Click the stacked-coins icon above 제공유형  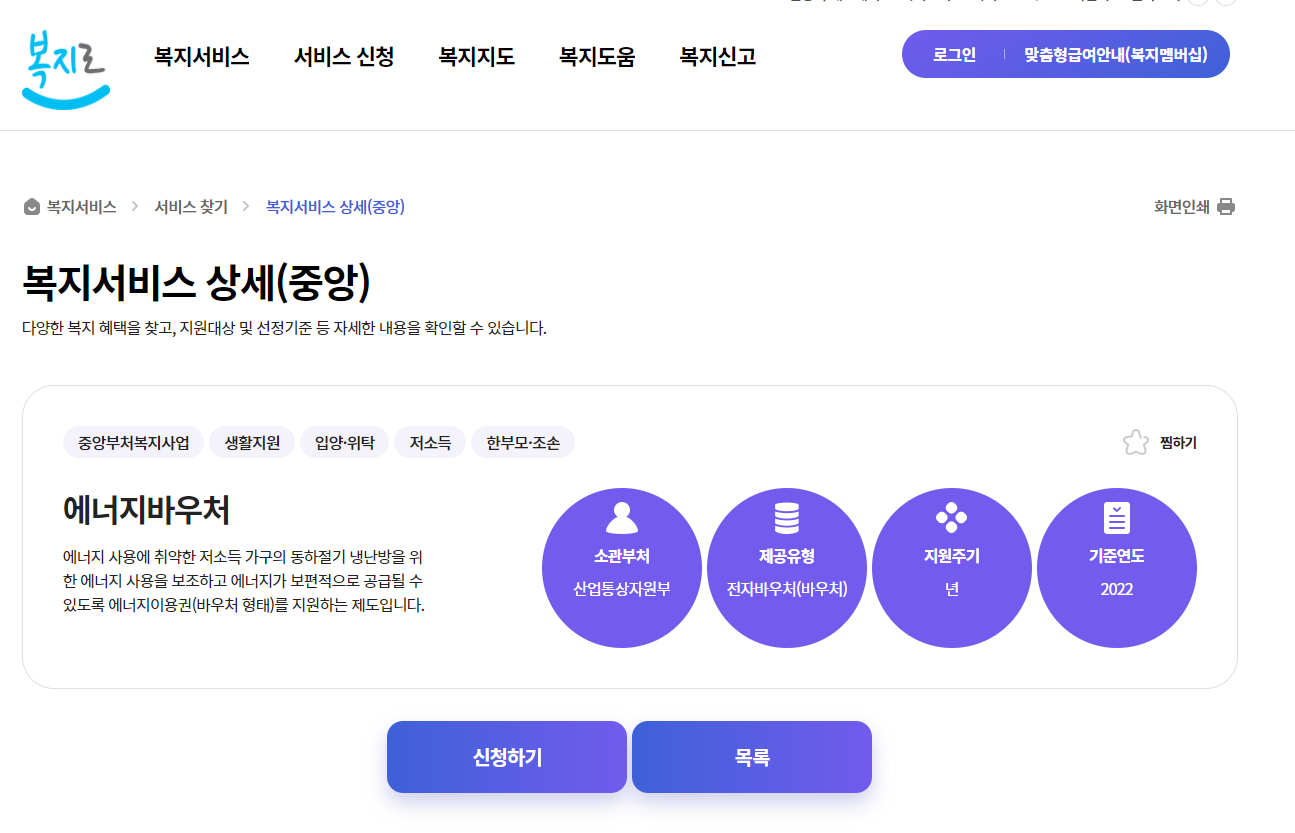(x=787, y=517)
